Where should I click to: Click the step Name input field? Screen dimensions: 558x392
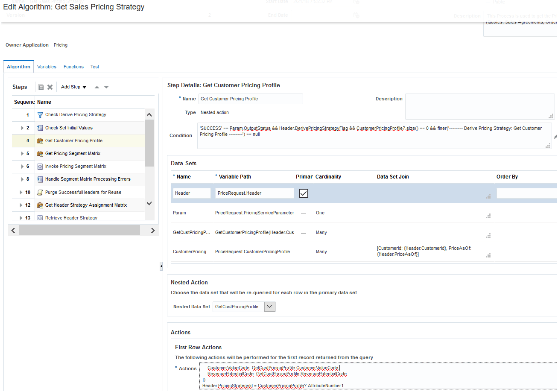click(x=251, y=99)
